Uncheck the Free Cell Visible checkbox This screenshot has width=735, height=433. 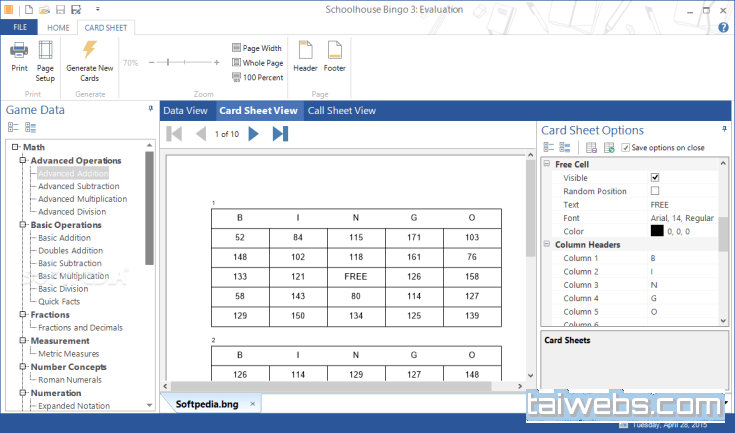click(655, 178)
